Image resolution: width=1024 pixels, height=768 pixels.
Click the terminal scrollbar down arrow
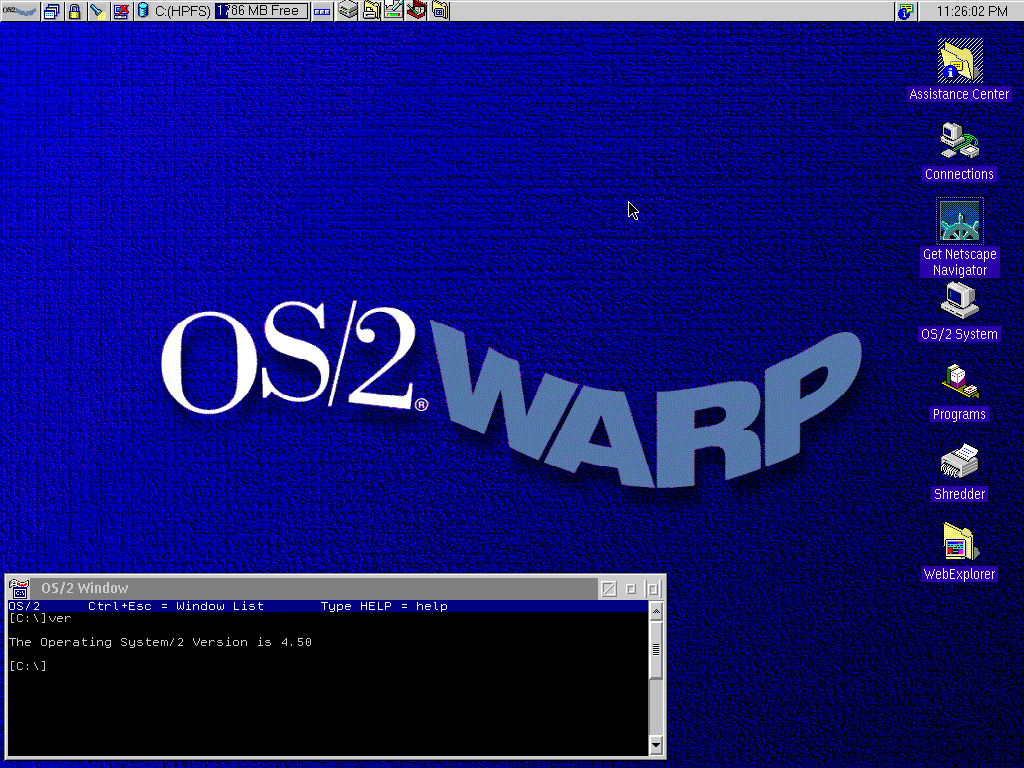(x=656, y=745)
